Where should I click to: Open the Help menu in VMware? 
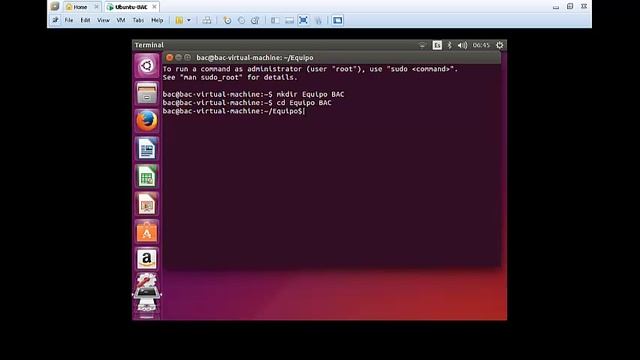click(x=157, y=20)
